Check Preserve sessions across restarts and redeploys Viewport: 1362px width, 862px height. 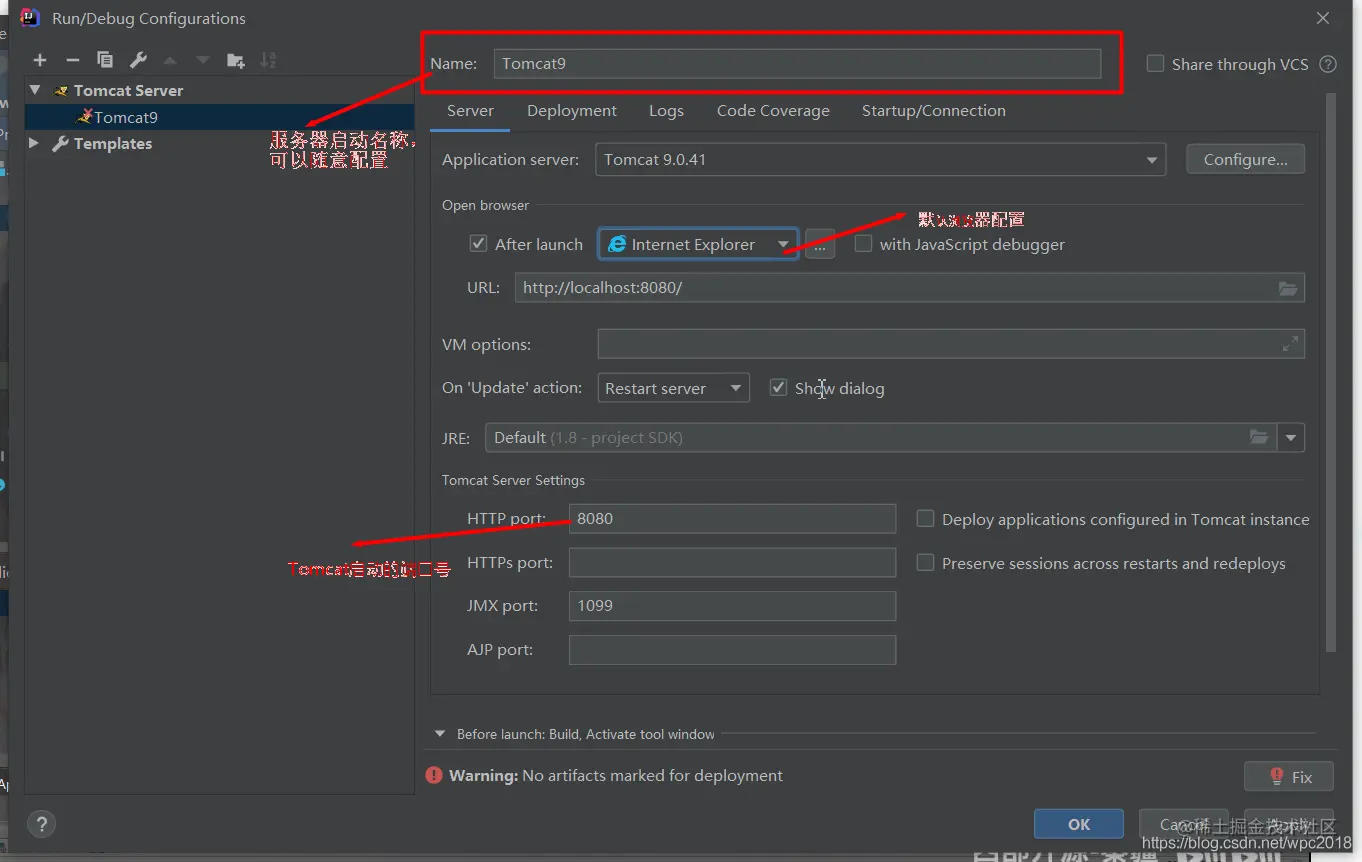point(926,563)
